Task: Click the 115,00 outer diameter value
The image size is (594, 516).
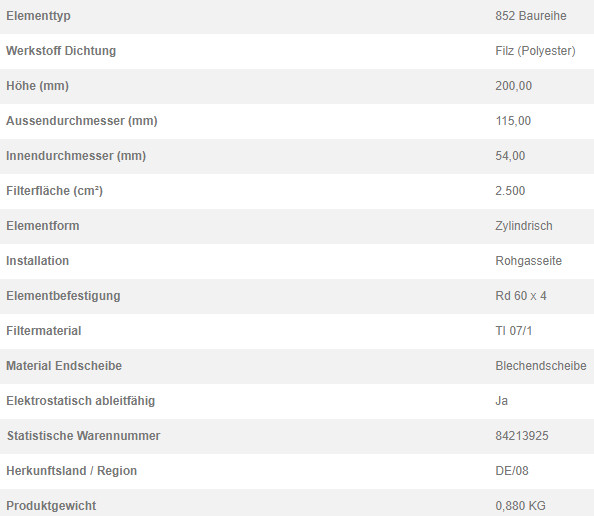Action: coord(513,121)
